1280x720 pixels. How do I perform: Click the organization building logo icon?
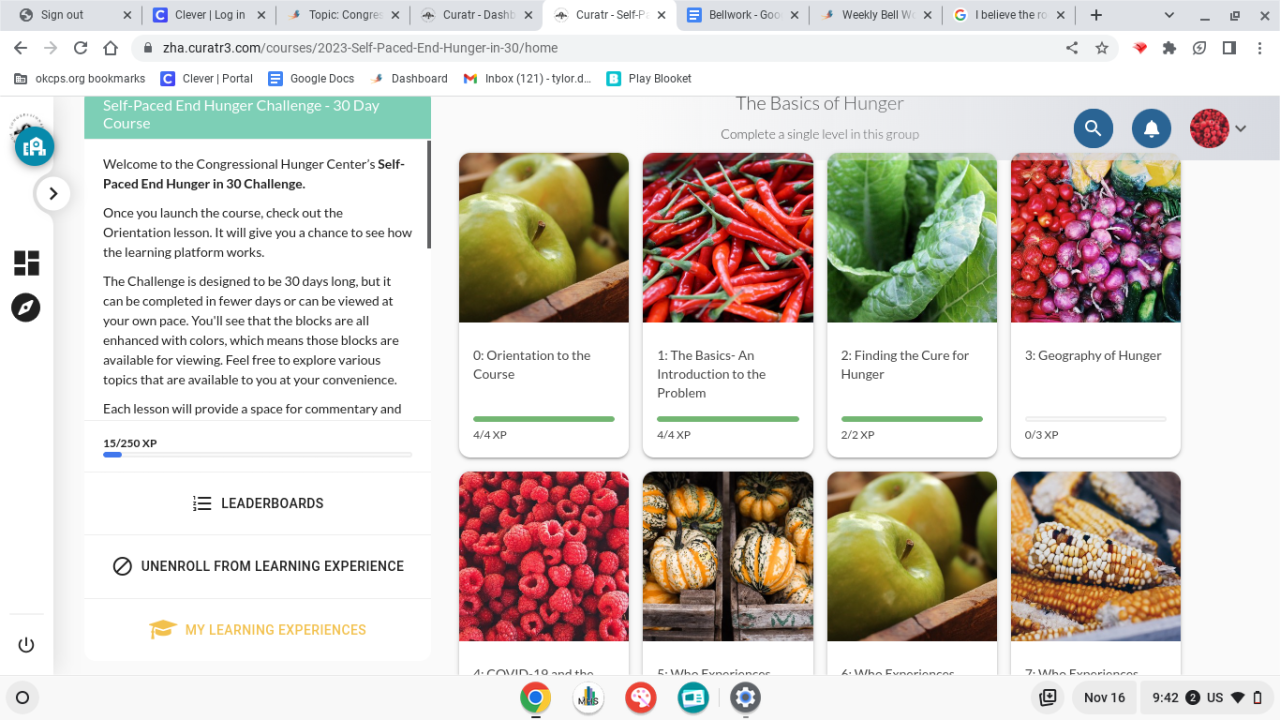point(34,147)
